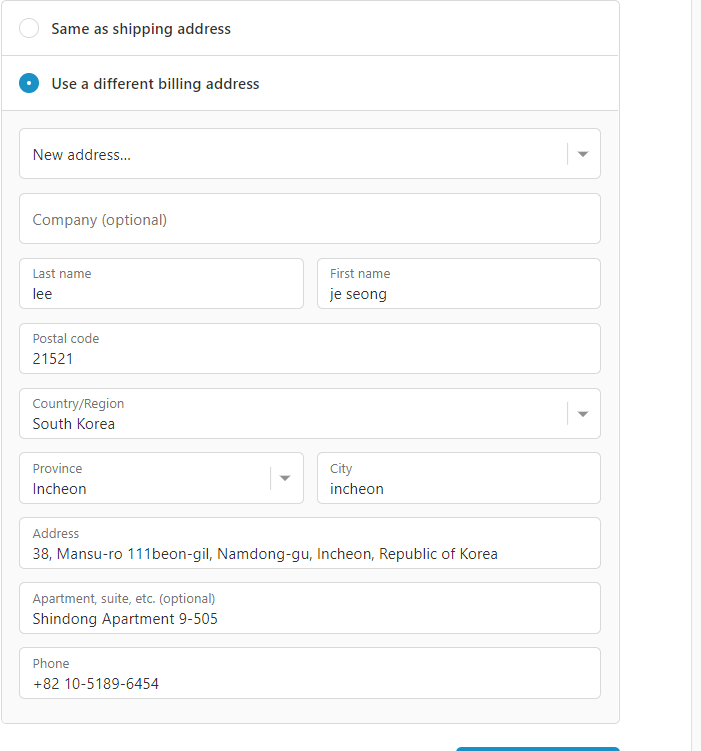
Task: Click the First name field with je seong
Action: click(459, 284)
